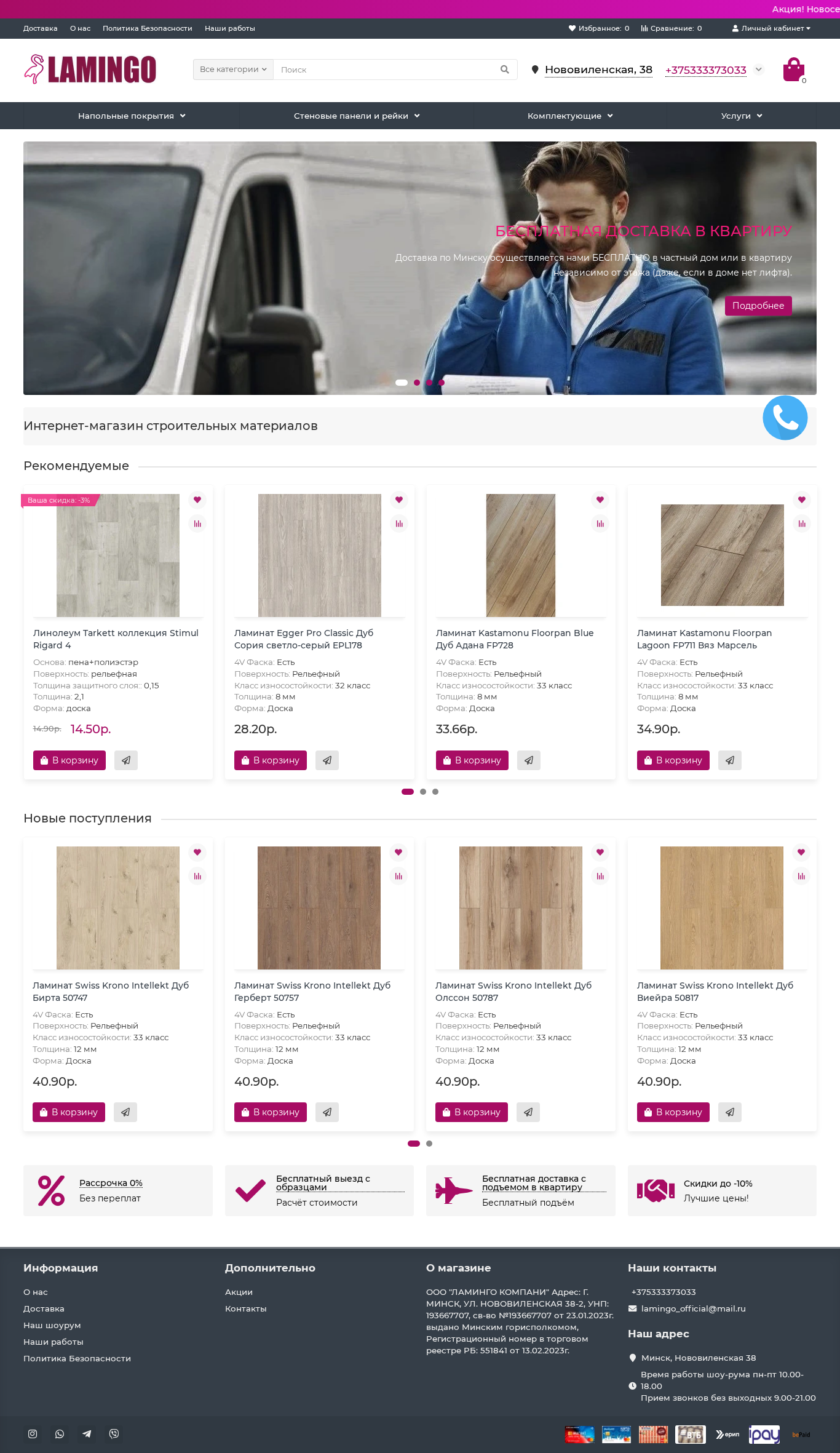Screen dimensions: 840x1453
Task: Open the shopping cart bag icon
Action: (x=793, y=70)
